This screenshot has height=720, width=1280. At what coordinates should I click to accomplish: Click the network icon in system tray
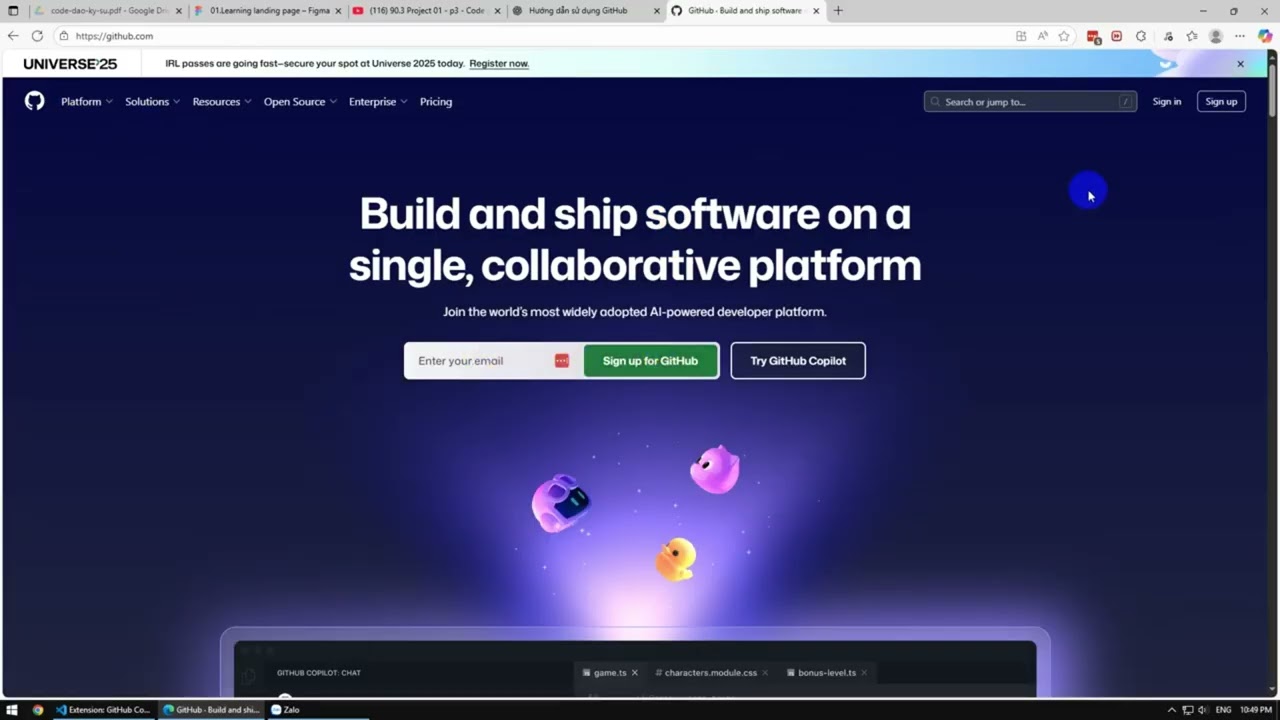point(1187,710)
